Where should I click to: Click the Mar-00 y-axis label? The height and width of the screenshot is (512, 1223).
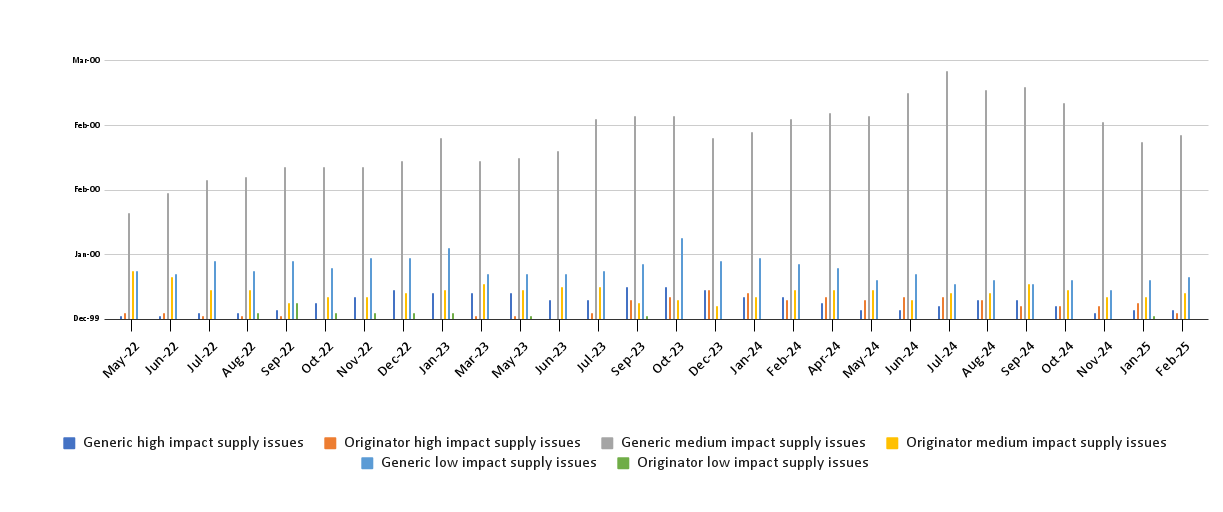[x=86, y=61]
